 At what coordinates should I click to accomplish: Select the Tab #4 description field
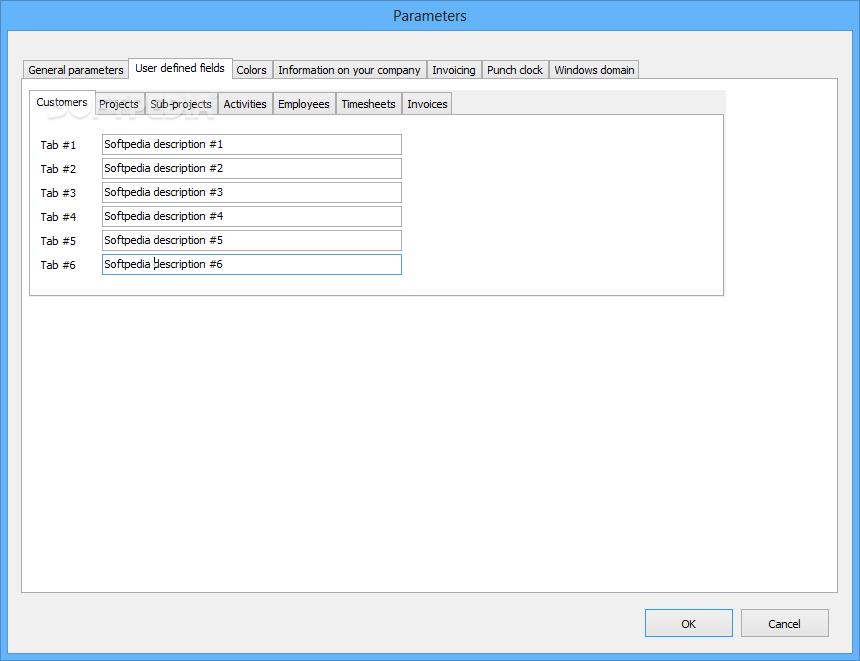252,216
